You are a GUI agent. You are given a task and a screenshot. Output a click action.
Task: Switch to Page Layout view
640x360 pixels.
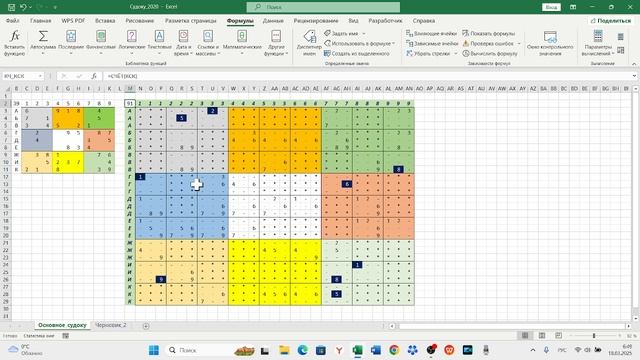point(542,336)
